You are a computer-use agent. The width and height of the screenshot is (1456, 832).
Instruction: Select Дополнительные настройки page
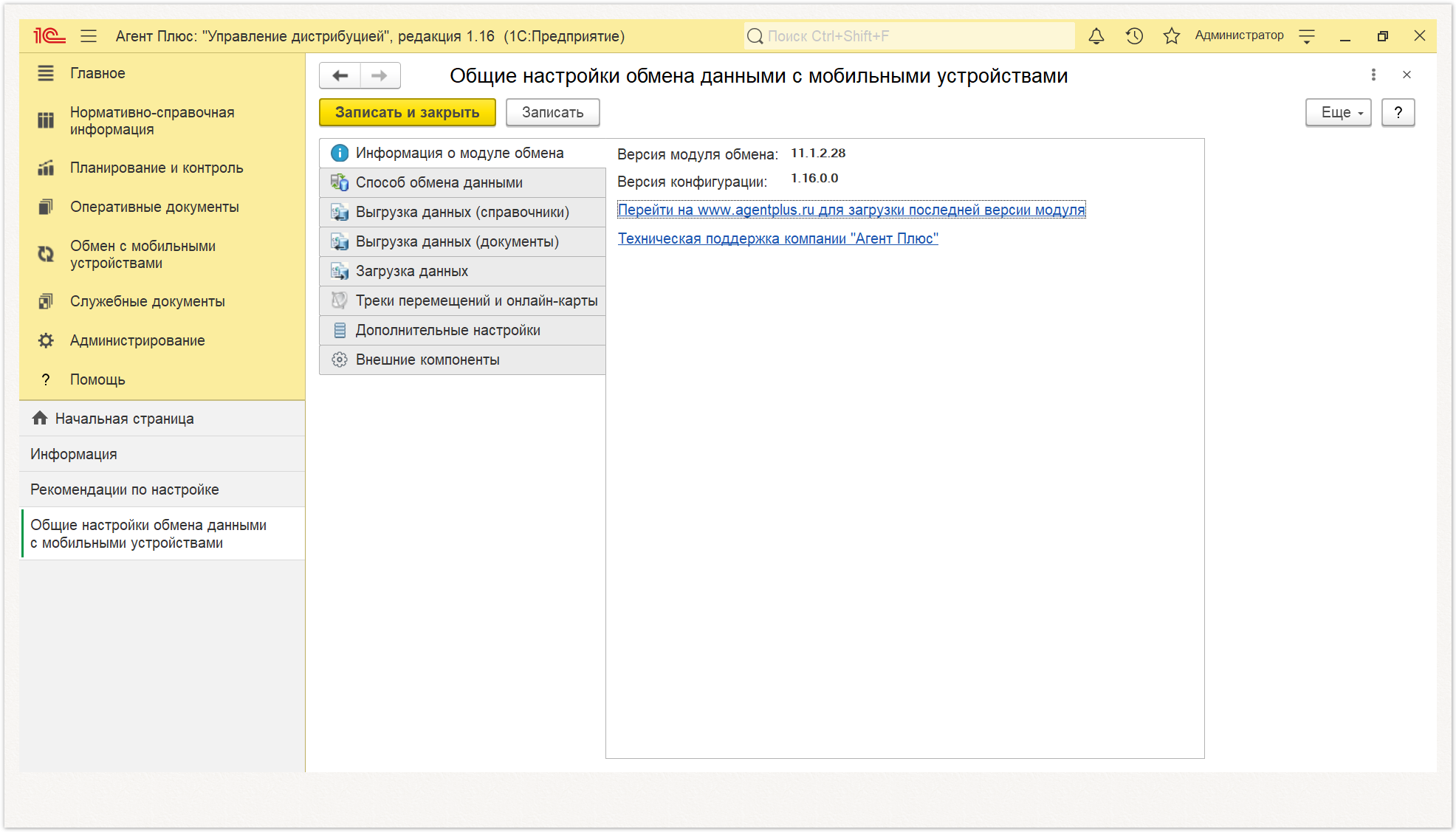tap(462, 330)
